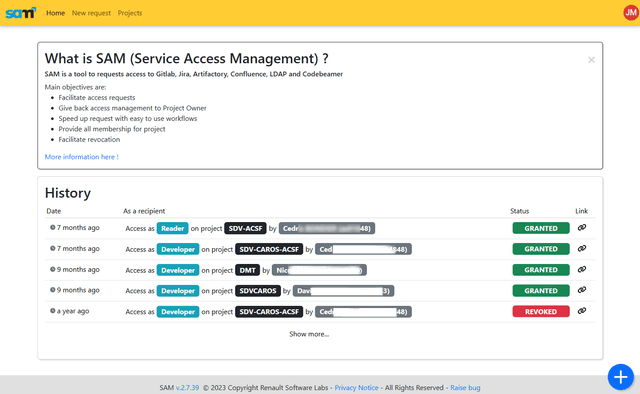Click the blue plus floating button
The width and height of the screenshot is (640, 394).
coord(620,376)
